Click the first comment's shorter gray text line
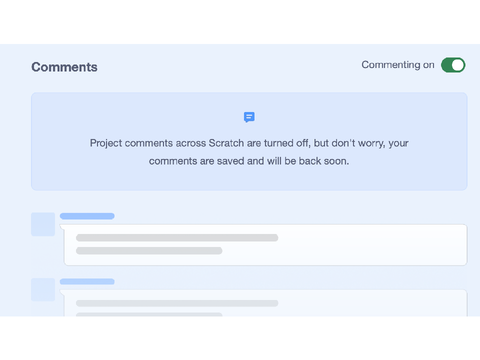 149,251
